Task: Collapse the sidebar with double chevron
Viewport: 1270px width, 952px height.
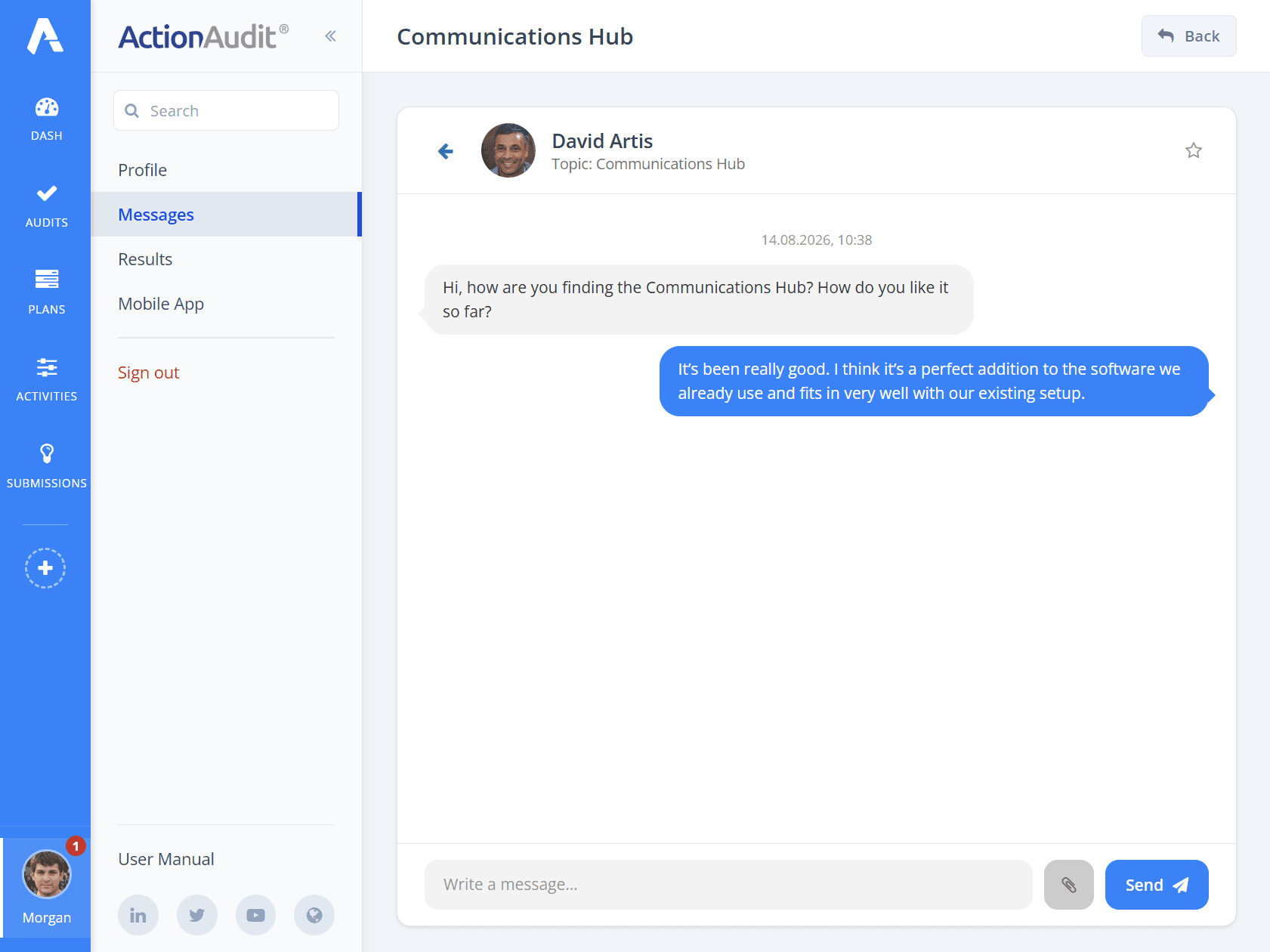Action: pyautogui.click(x=330, y=36)
